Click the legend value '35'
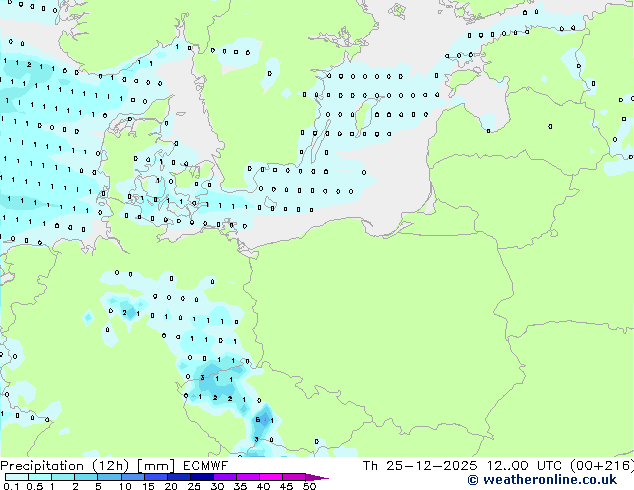This screenshot has height=490, width=634. click(240, 486)
